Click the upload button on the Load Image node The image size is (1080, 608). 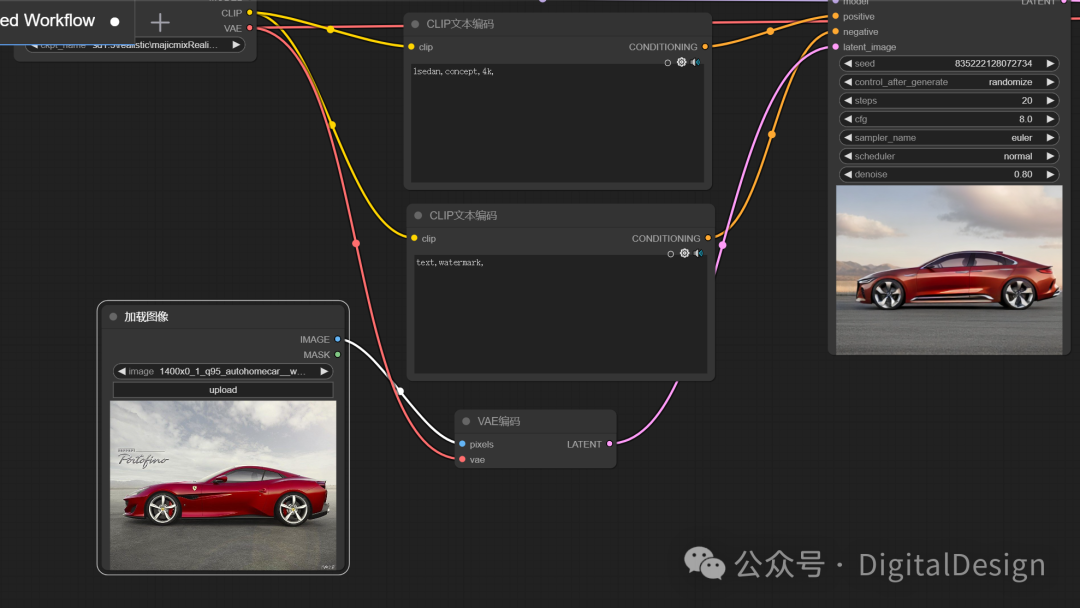(x=223, y=389)
